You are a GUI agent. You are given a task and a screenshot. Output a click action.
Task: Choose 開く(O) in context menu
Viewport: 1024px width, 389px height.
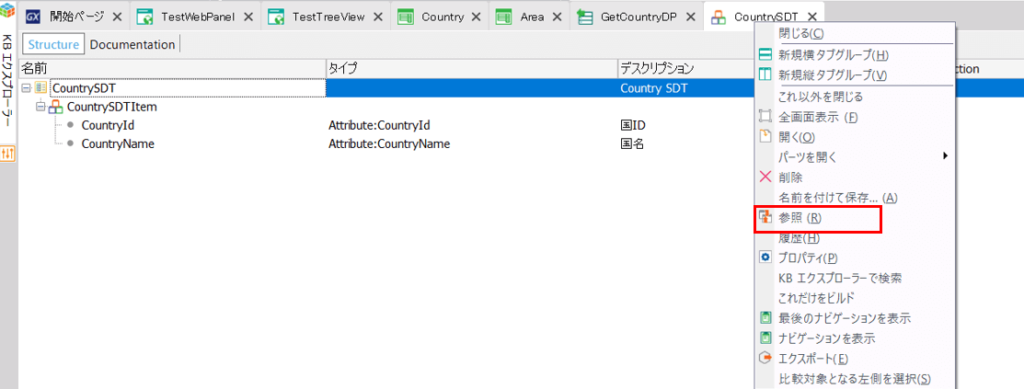tap(855, 137)
